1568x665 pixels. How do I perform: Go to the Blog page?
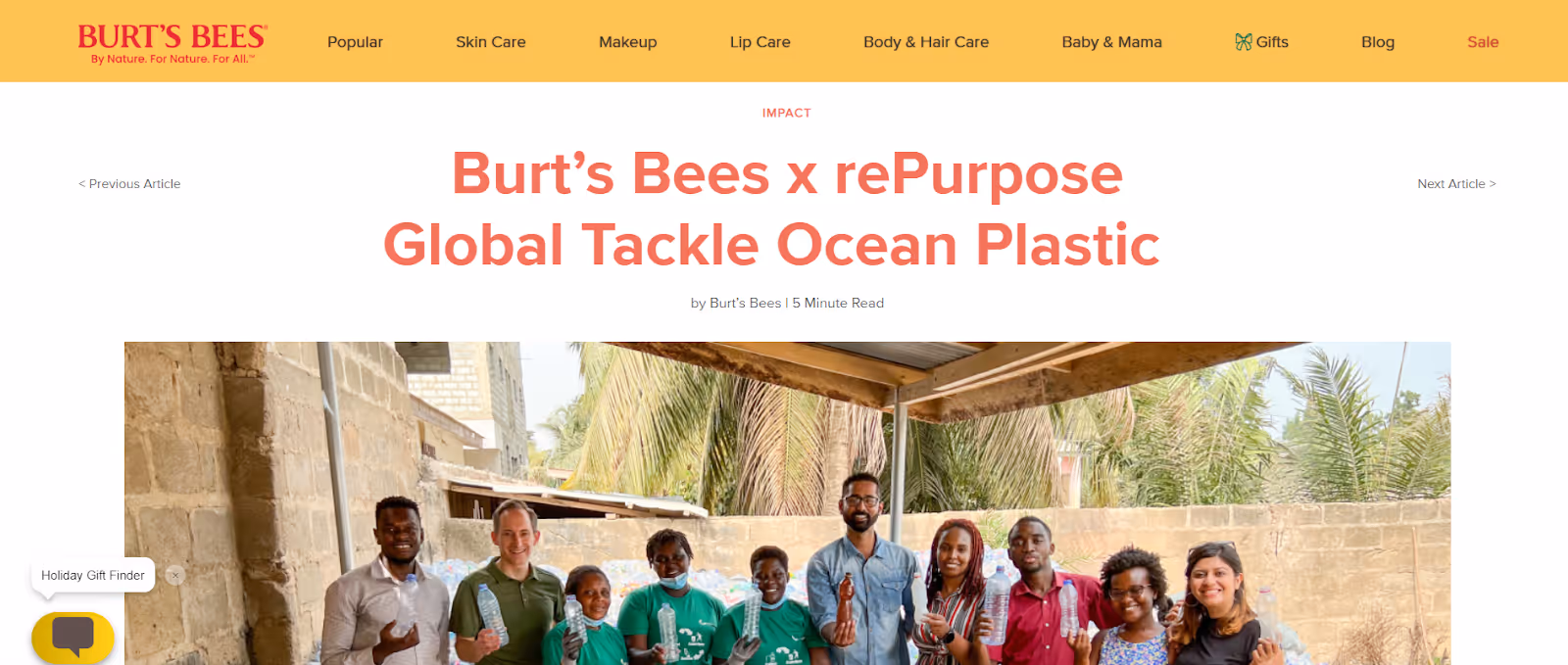pos(1378,42)
